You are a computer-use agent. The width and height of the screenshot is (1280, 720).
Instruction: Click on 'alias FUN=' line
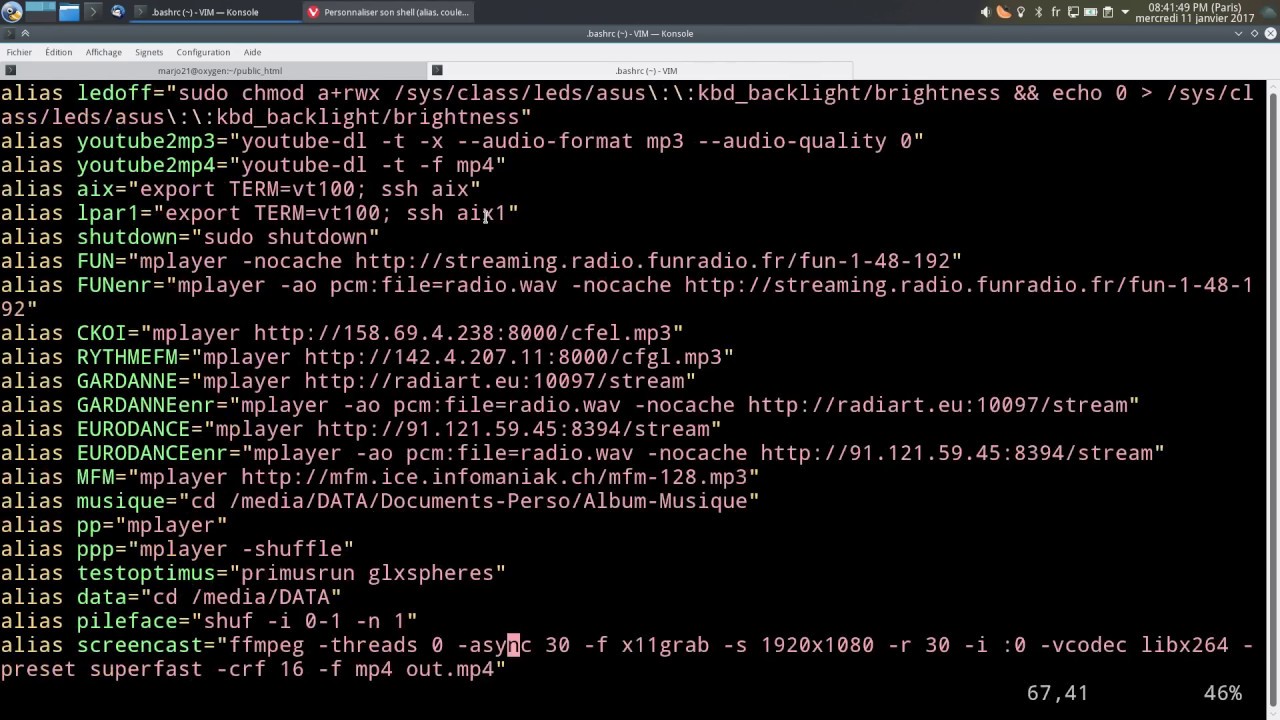pos(481,261)
